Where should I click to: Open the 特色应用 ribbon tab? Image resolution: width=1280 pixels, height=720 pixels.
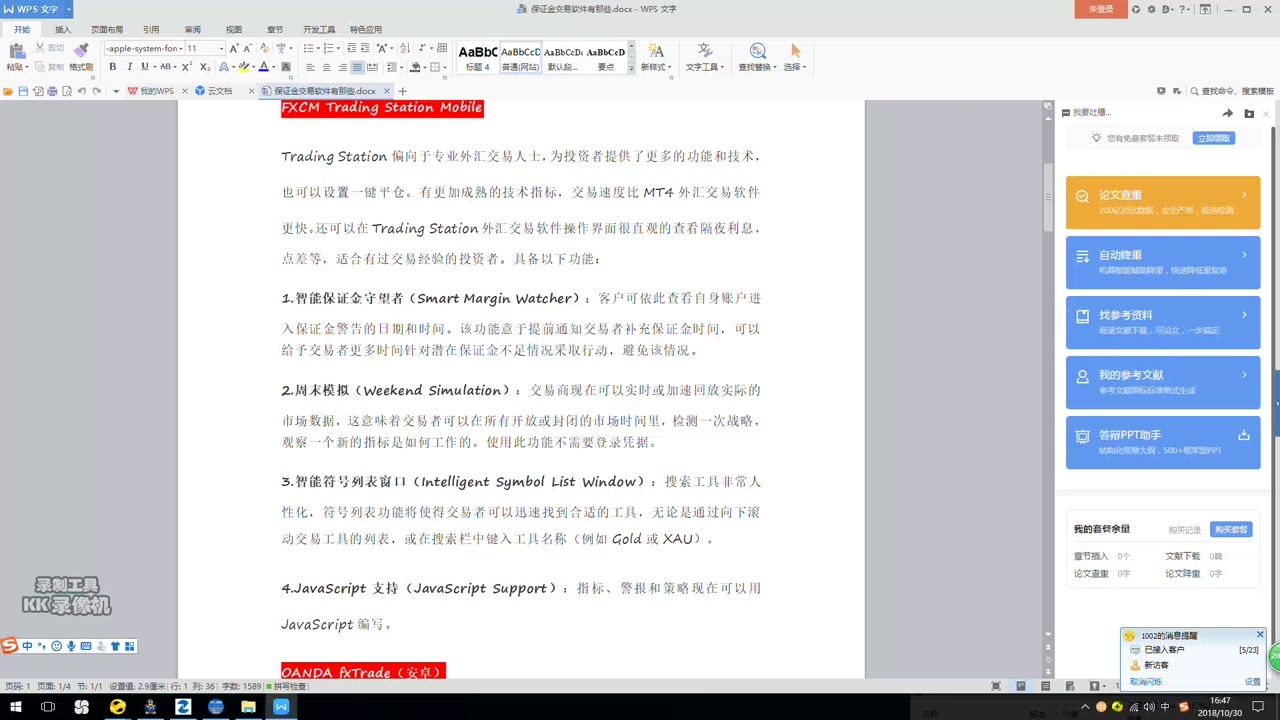coord(366,30)
